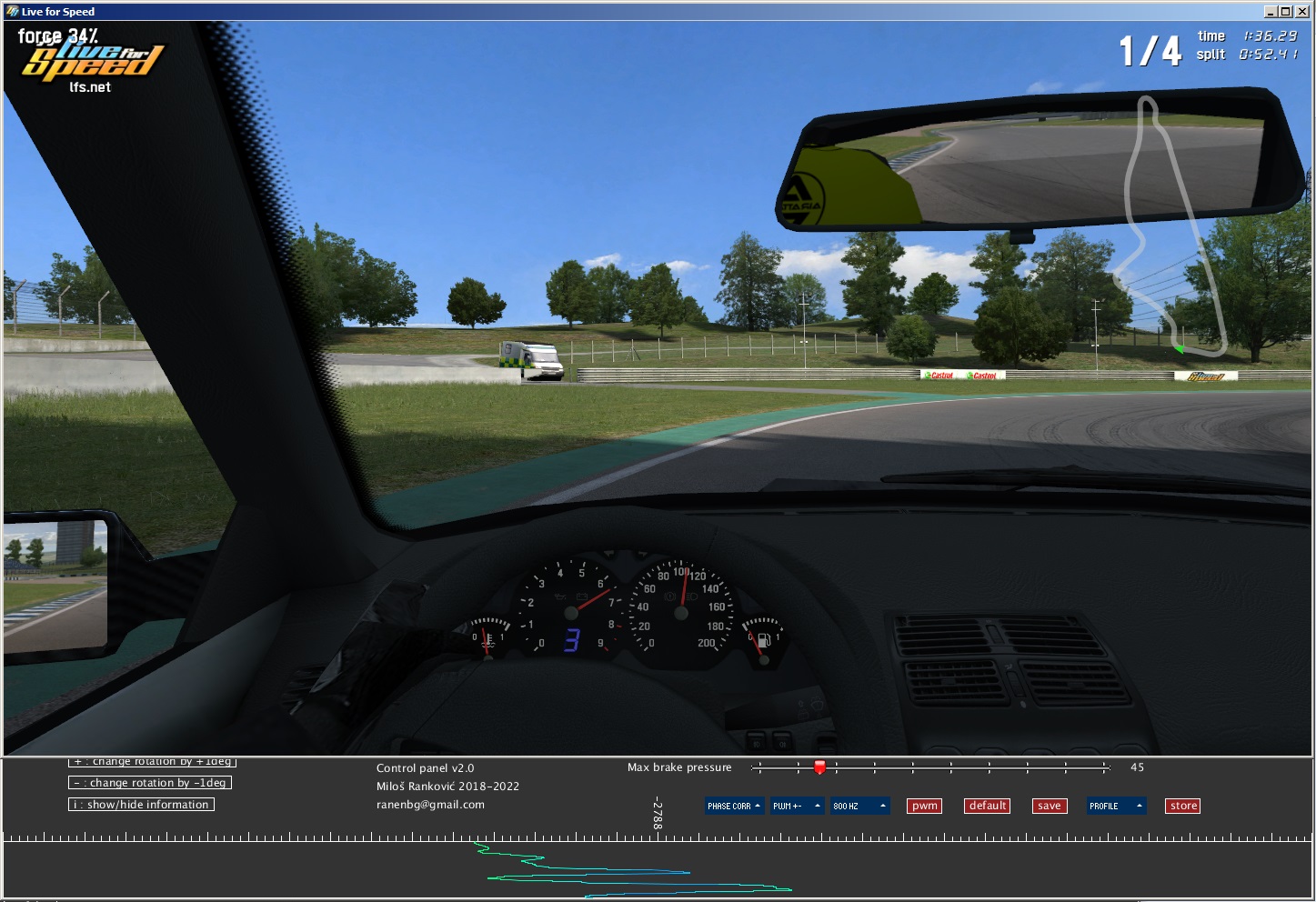Click the fuel pump icon on fuel gauge
Viewport: 1316px width, 902px height.
764,641
